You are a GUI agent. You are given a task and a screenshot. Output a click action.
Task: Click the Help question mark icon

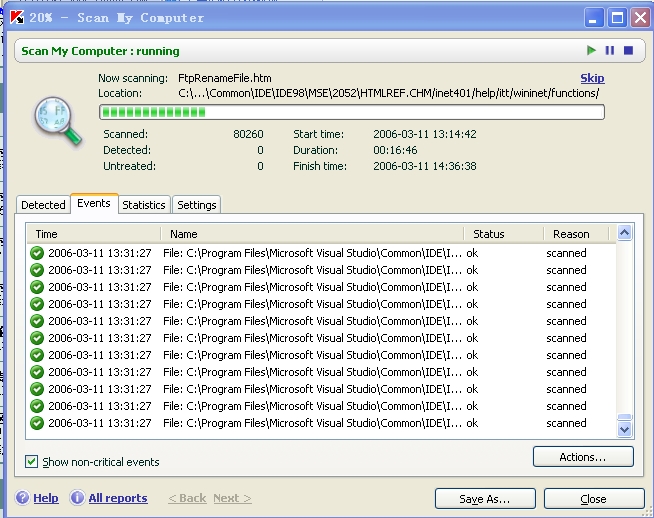(22, 498)
